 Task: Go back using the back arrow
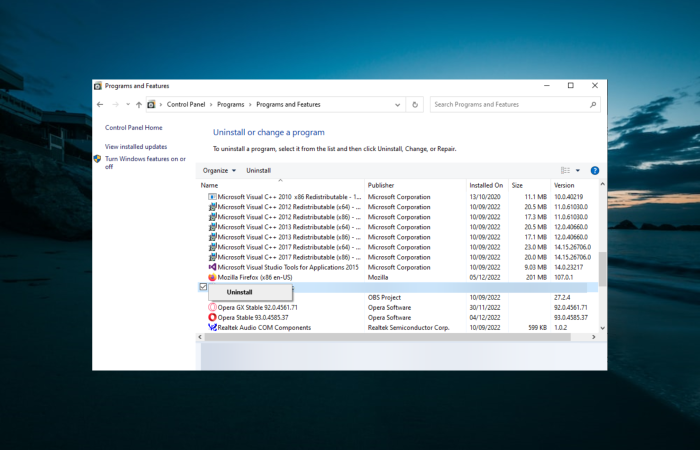click(x=100, y=104)
